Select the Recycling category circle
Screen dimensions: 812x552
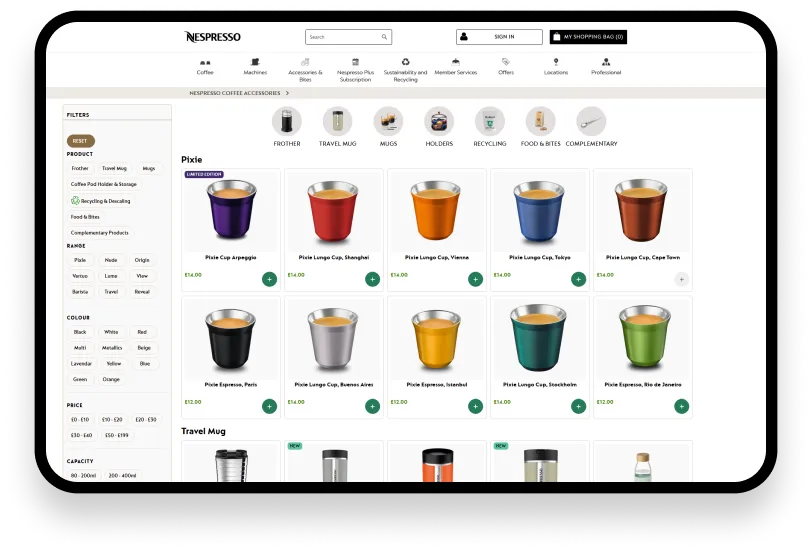490,121
